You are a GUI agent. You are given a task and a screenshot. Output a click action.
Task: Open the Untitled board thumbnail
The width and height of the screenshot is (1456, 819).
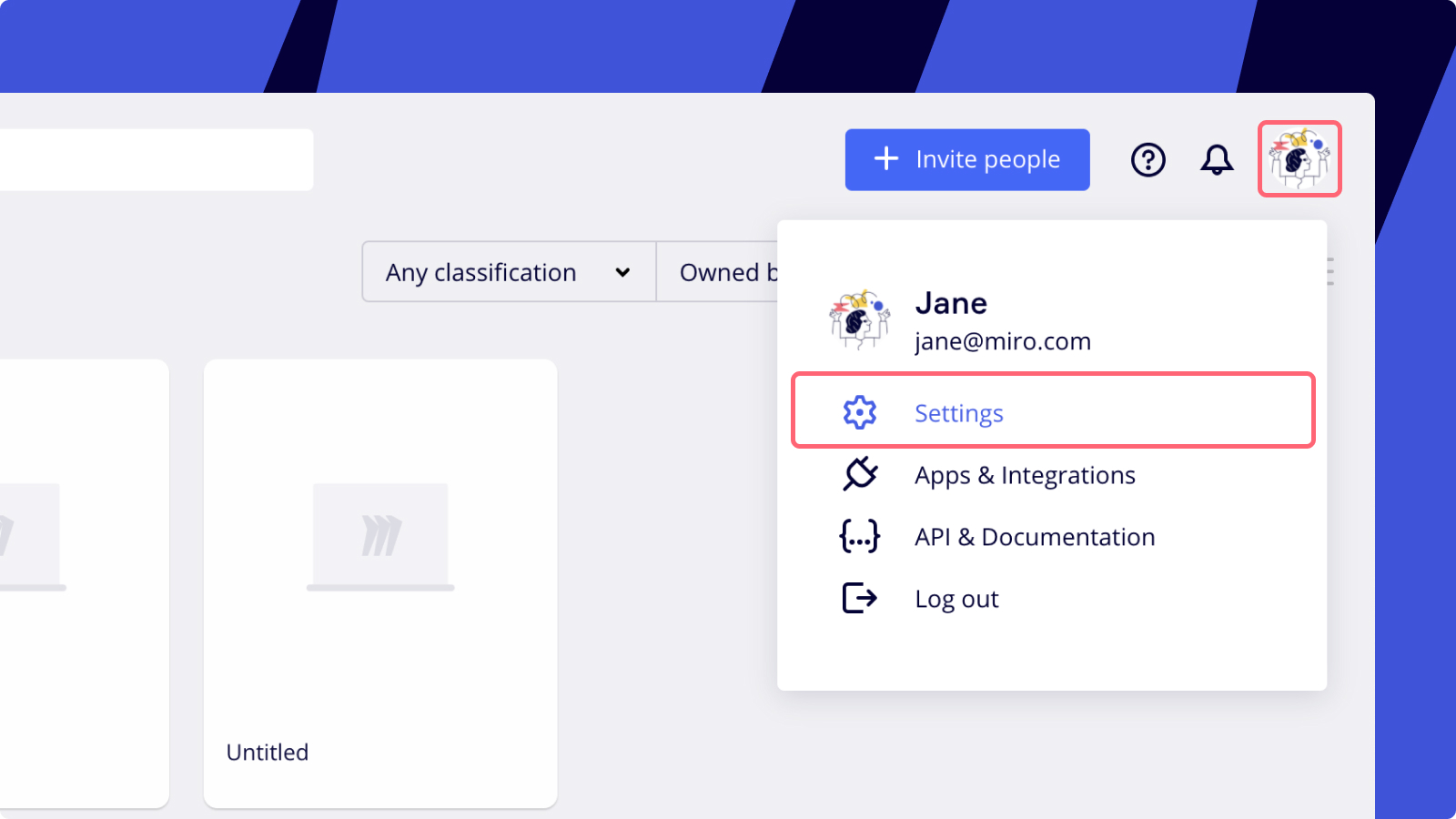click(x=380, y=537)
